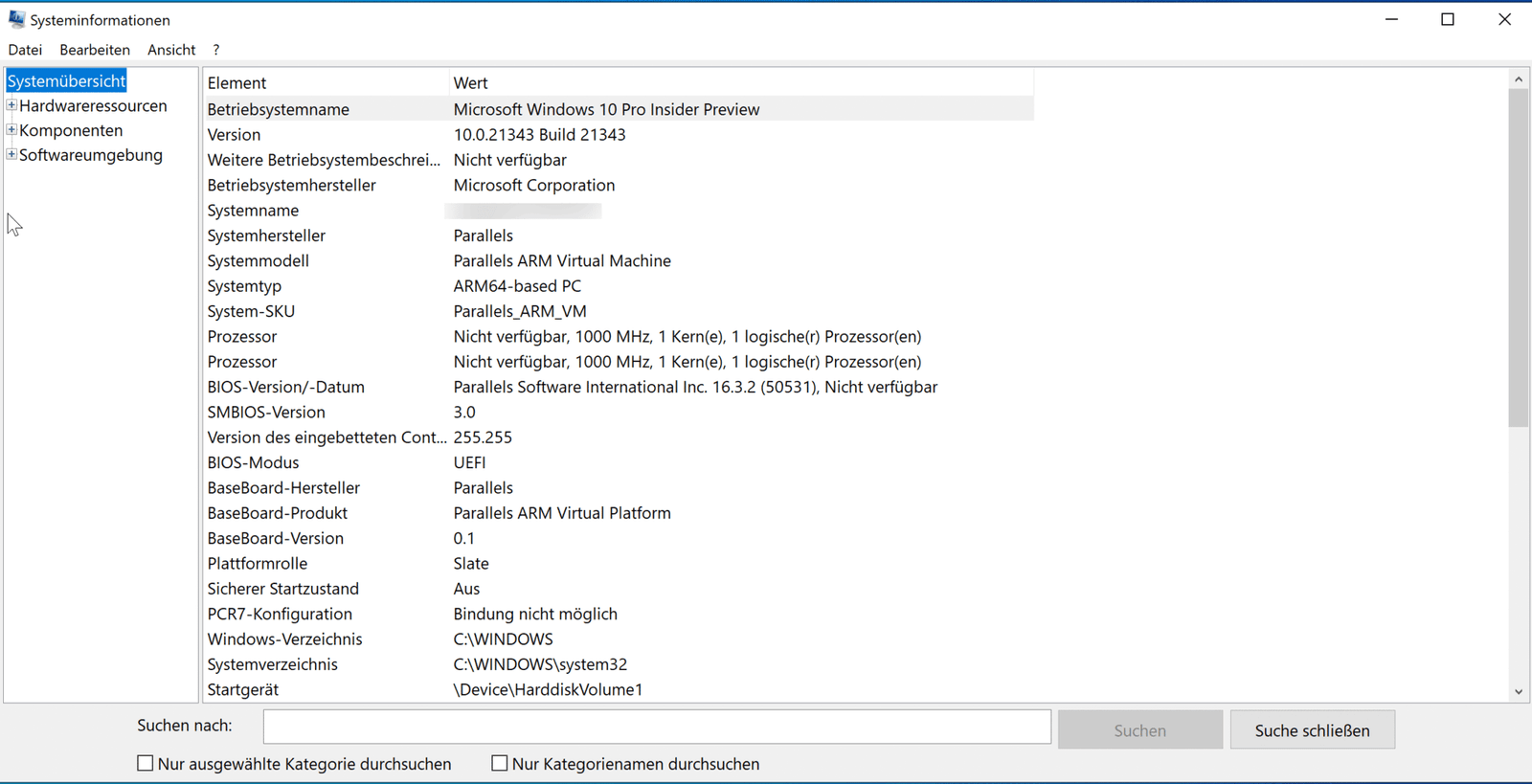This screenshot has height=784, width=1532.
Task: Select the Startgerät row
Action: pyautogui.click(x=619, y=689)
